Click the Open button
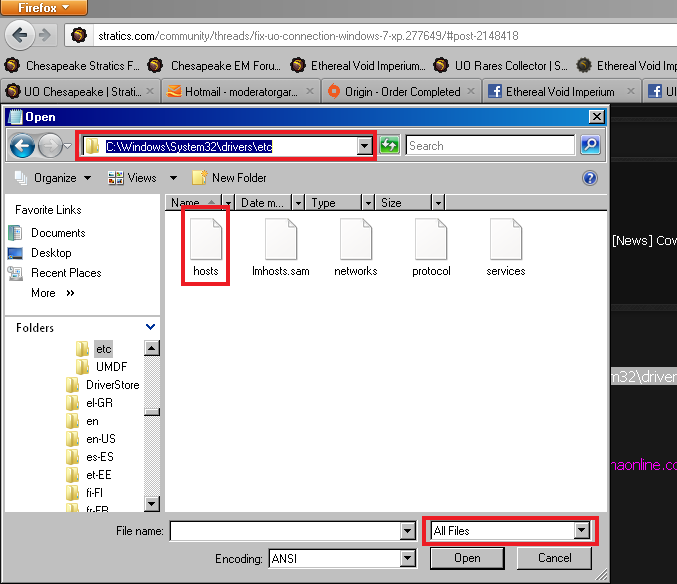Image resolution: width=677 pixels, height=584 pixels. [x=467, y=558]
